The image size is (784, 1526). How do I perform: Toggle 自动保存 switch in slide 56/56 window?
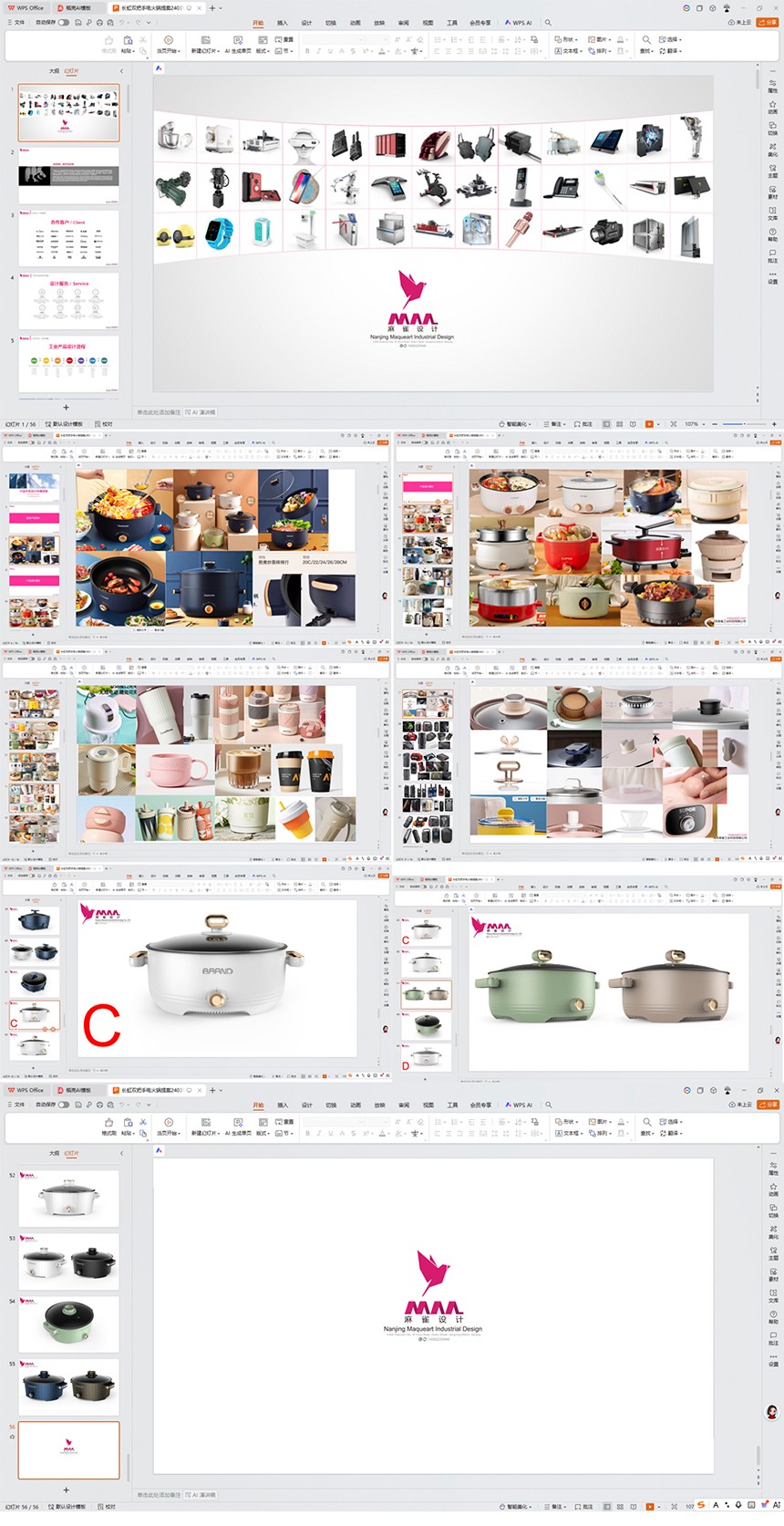64,1105
